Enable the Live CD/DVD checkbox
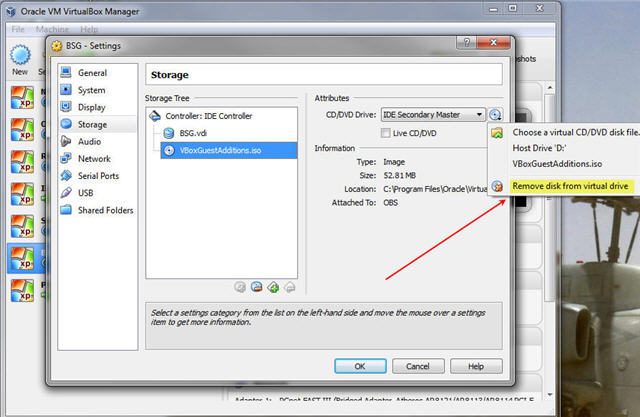 point(385,133)
